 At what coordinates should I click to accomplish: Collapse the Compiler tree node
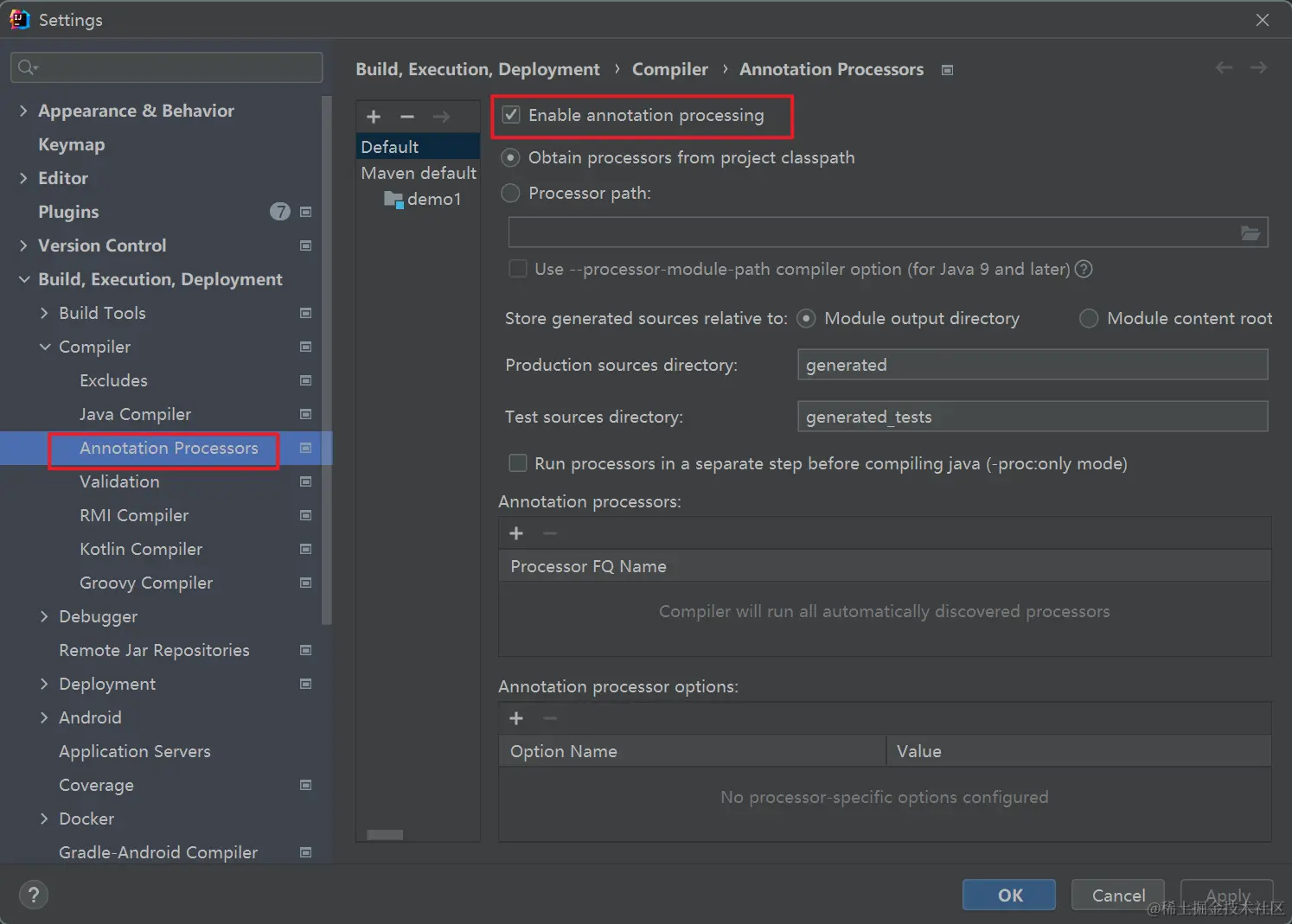(45, 347)
